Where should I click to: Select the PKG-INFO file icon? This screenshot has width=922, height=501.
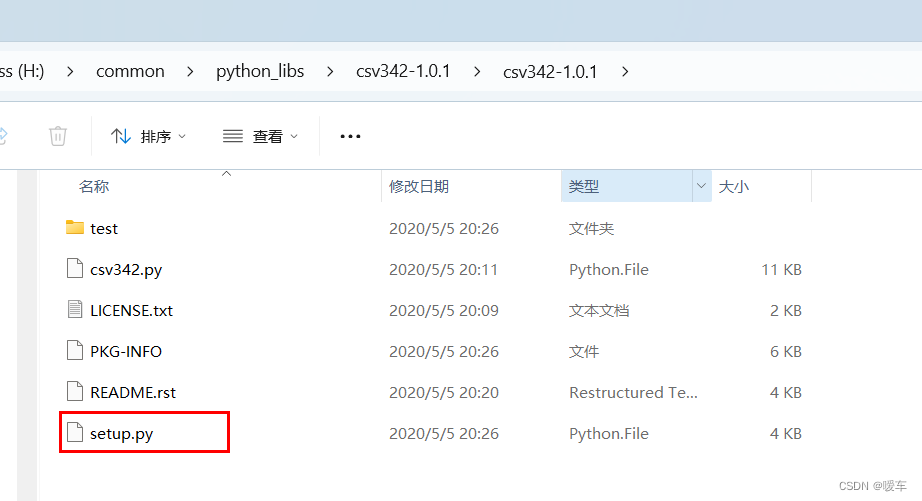pos(75,350)
